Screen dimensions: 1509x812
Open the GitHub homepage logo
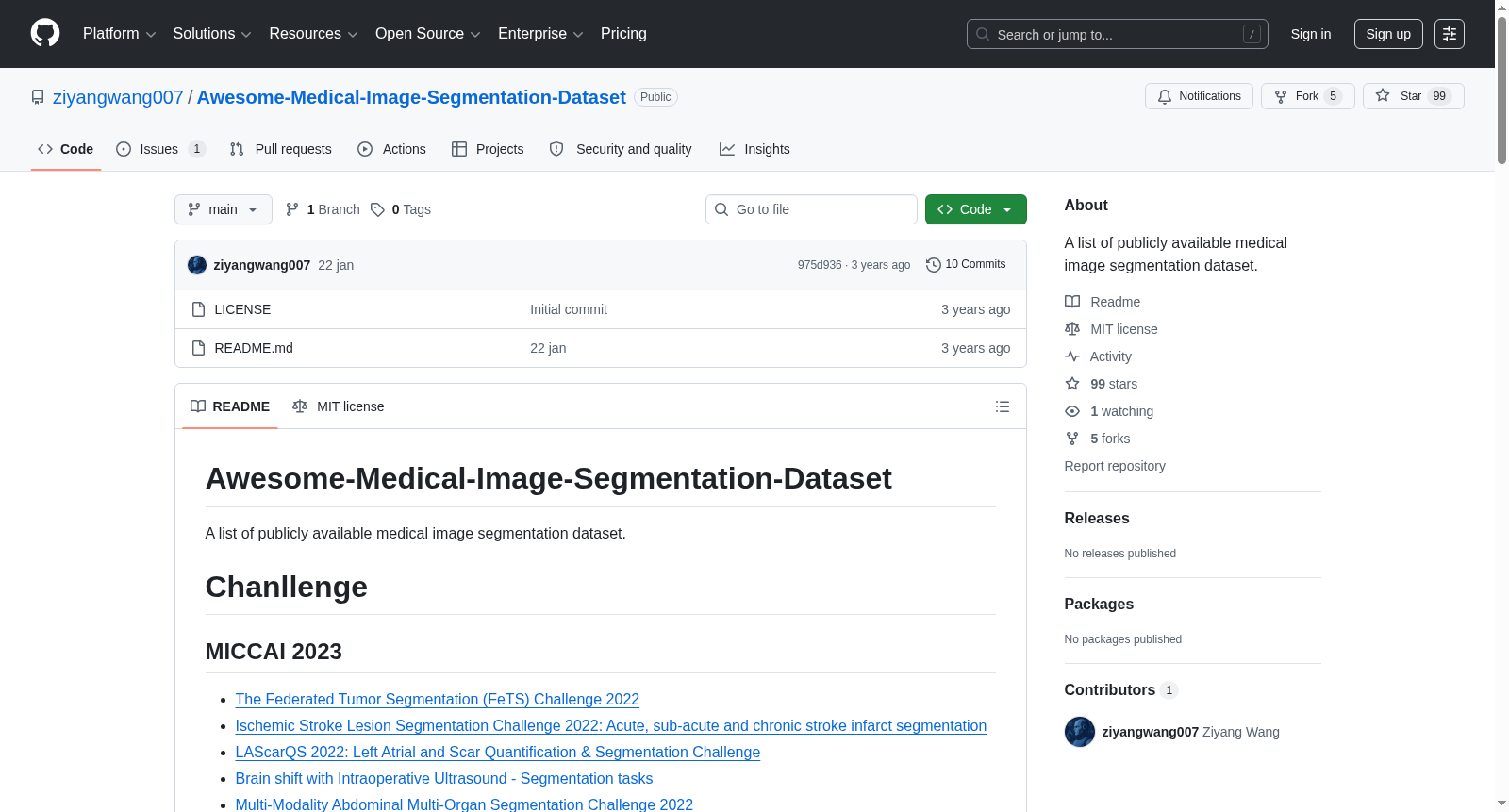pyautogui.click(x=45, y=33)
